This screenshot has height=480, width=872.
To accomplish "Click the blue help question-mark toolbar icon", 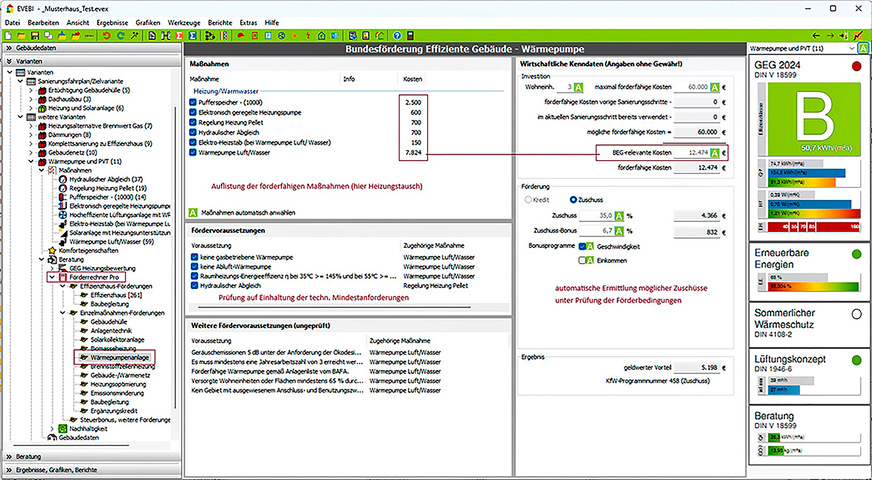I will pos(397,36).
